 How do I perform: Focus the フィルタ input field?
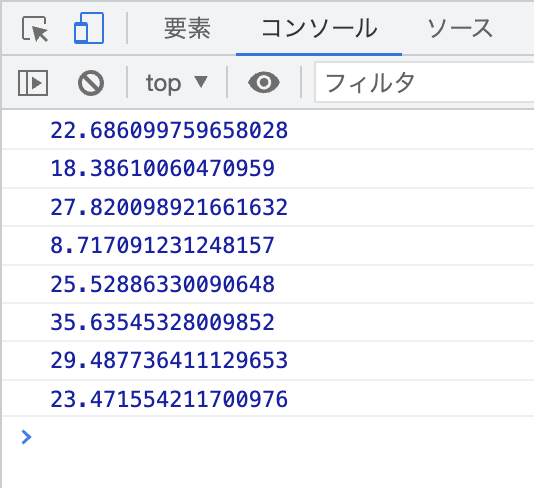point(424,82)
